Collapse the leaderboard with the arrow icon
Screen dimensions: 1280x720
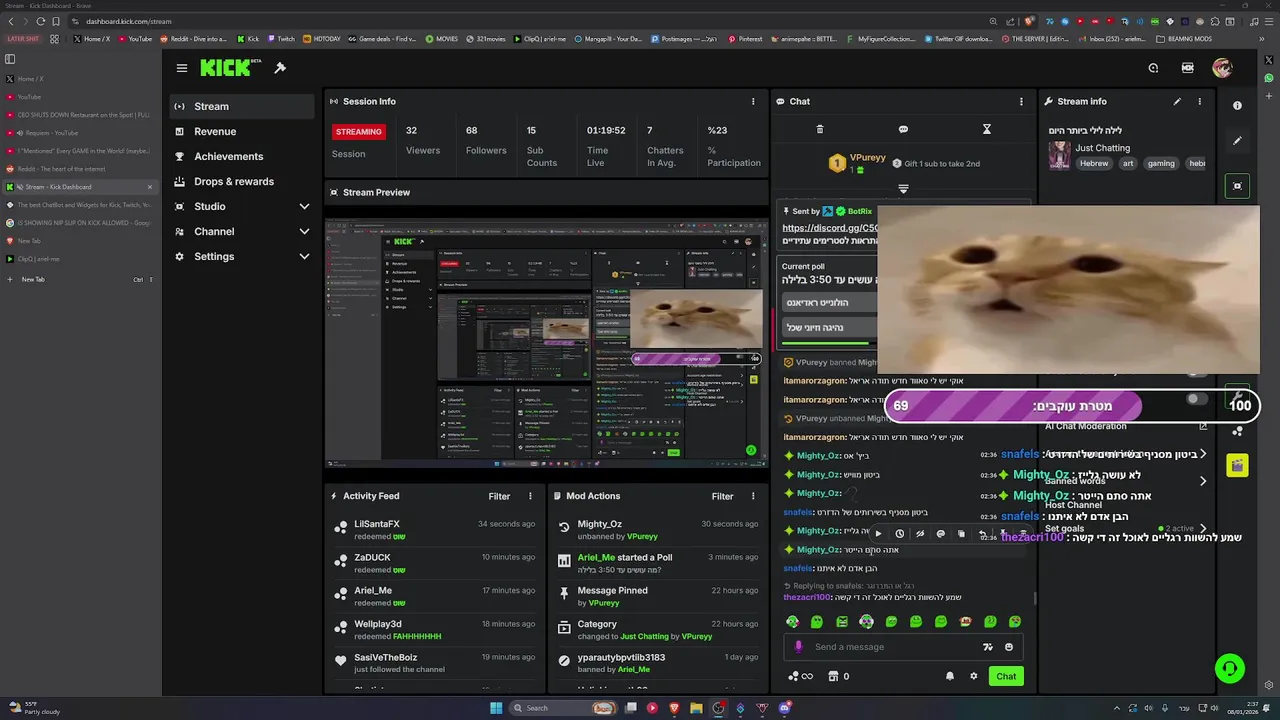pyautogui.click(x=903, y=189)
